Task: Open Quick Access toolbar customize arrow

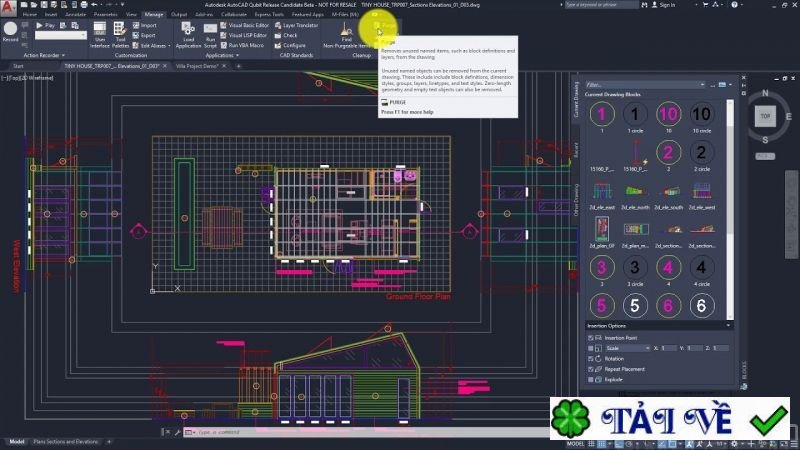Action: pyautogui.click(x=122, y=5)
